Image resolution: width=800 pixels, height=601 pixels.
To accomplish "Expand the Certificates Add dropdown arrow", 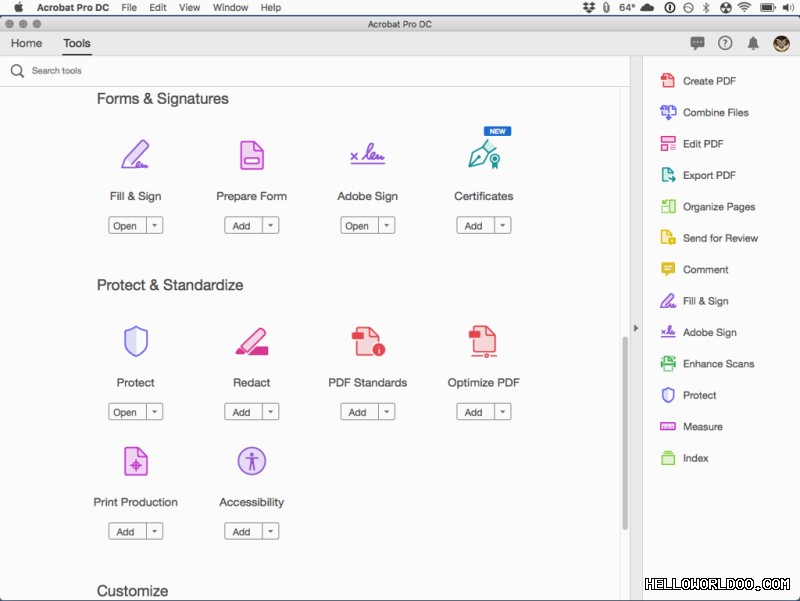I will click(x=503, y=225).
